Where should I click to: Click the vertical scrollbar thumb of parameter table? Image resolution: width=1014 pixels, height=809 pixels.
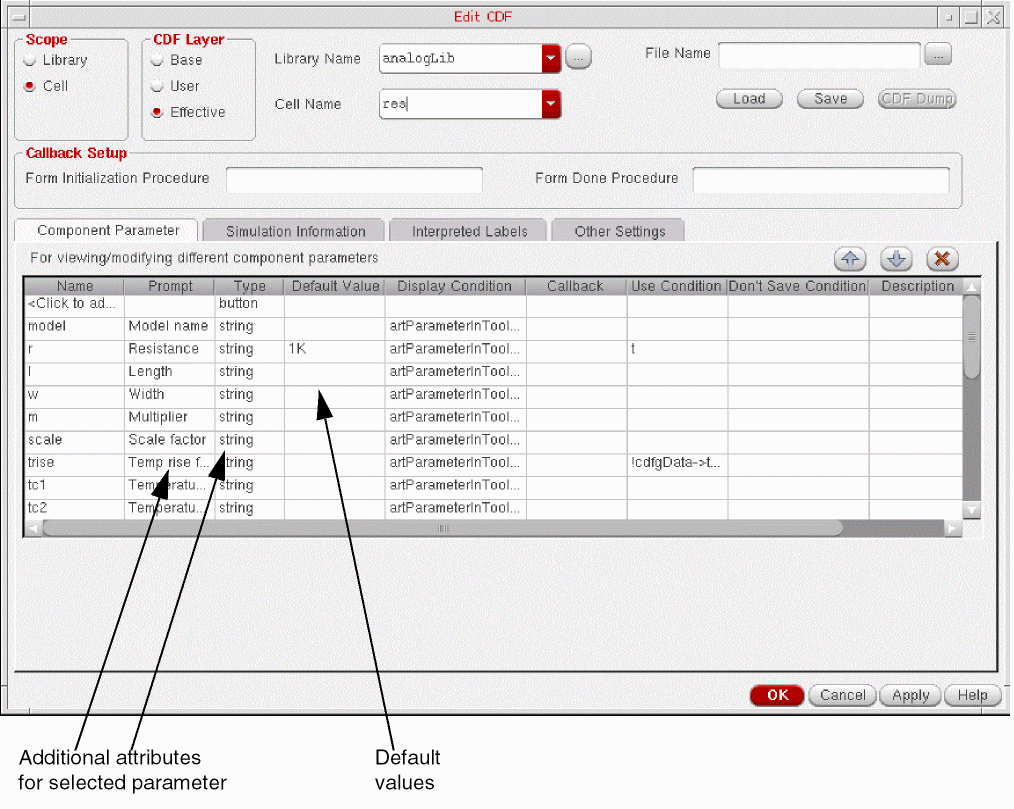[971, 336]
